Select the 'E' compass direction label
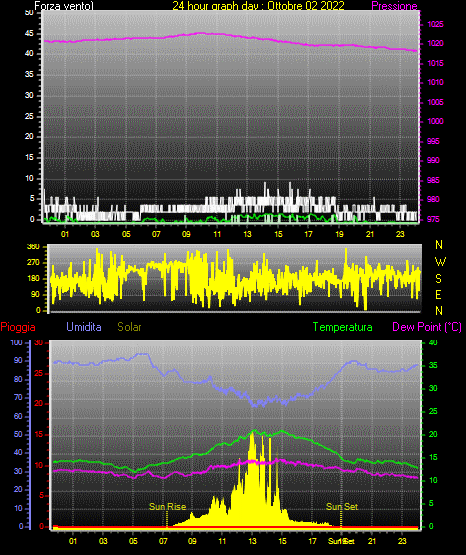Viewport: 466px width, 555px height. point(438,294)
